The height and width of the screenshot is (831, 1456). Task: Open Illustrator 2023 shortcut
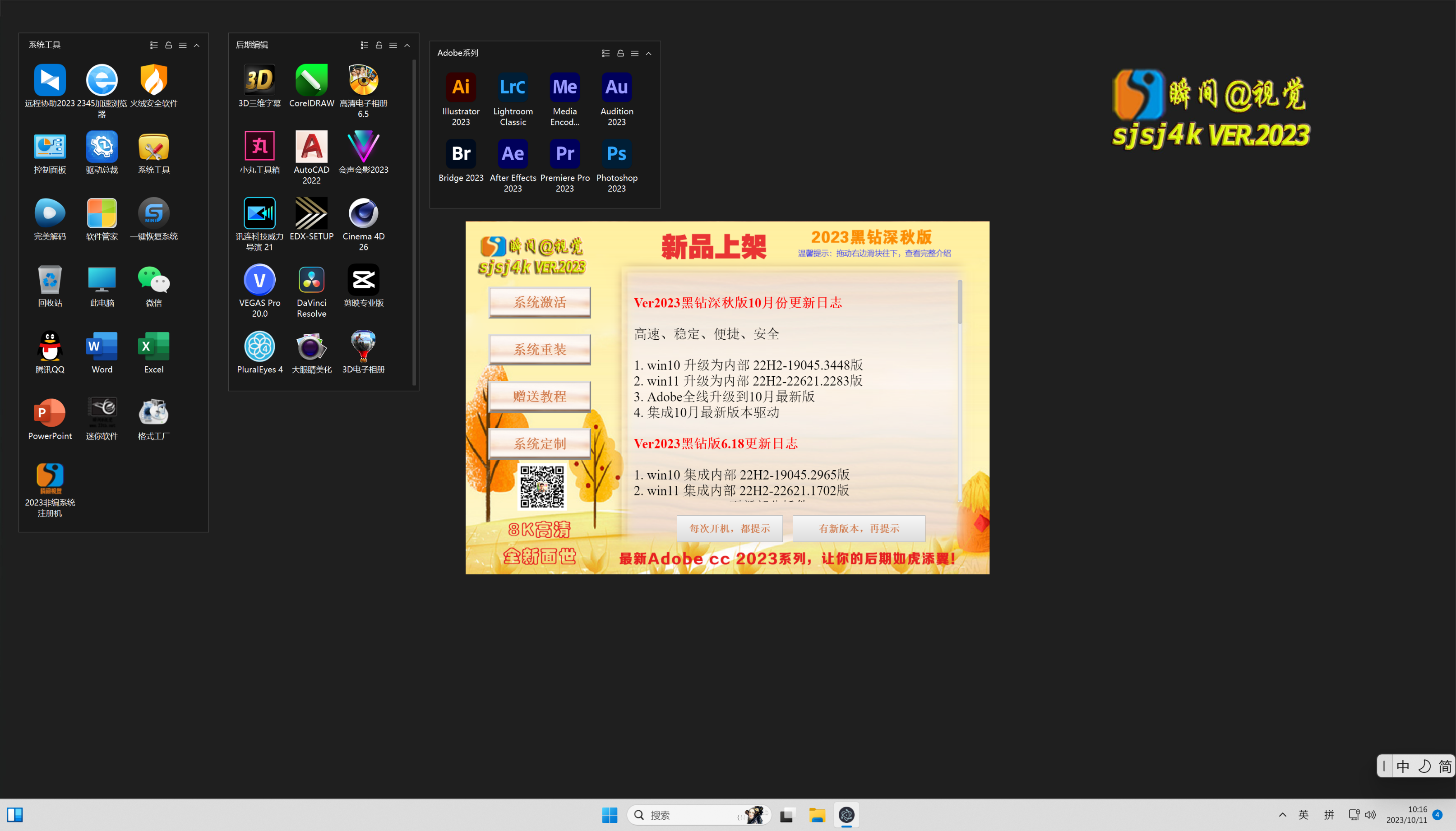pos(461,98)
